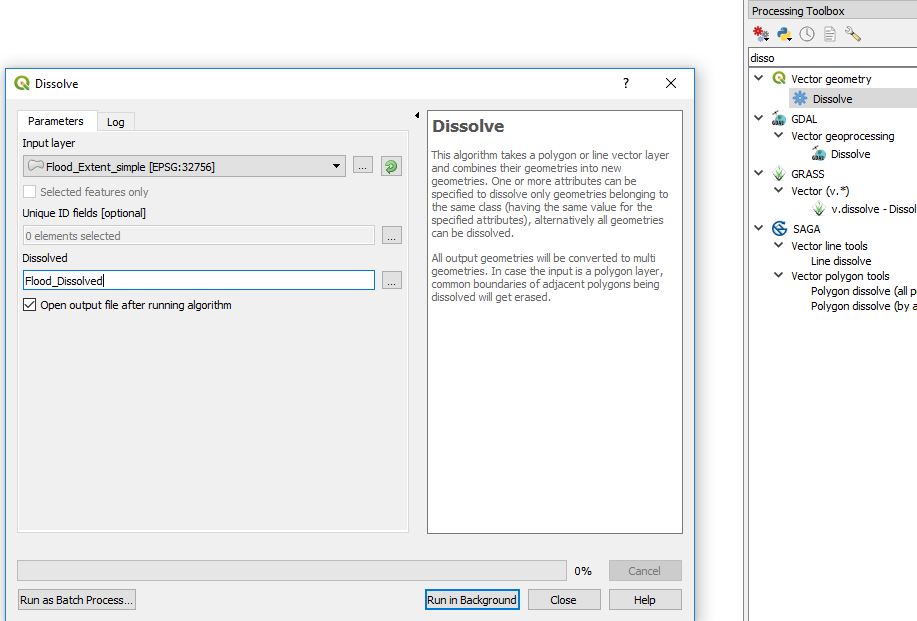Collapse the help panel with the arrow

coord(417,116)
